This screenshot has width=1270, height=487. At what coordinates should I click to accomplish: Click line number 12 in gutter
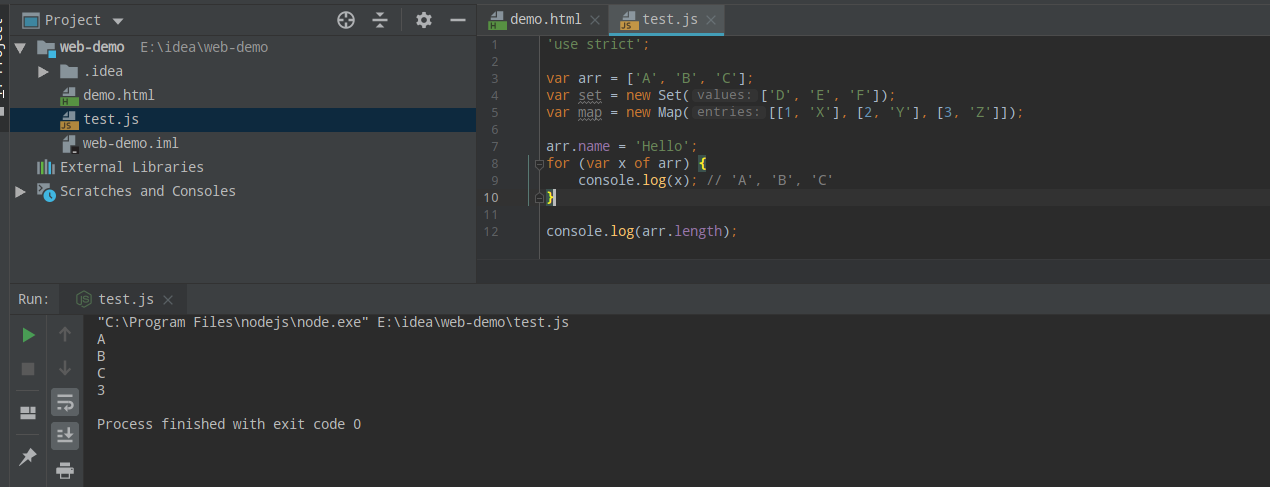pyautogui.click(x=490, y=231)
